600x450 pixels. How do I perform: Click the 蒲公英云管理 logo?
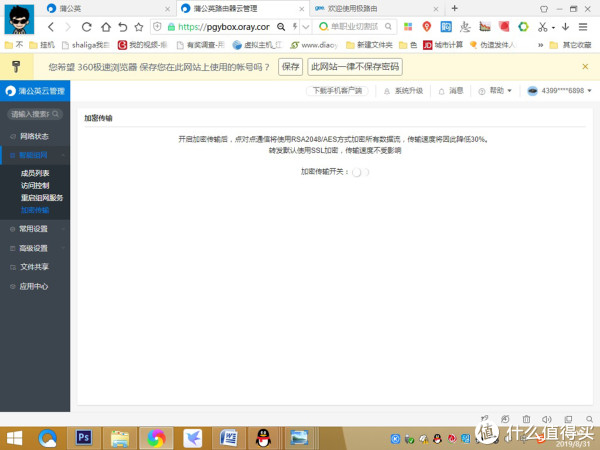click(x=35, y=91)
